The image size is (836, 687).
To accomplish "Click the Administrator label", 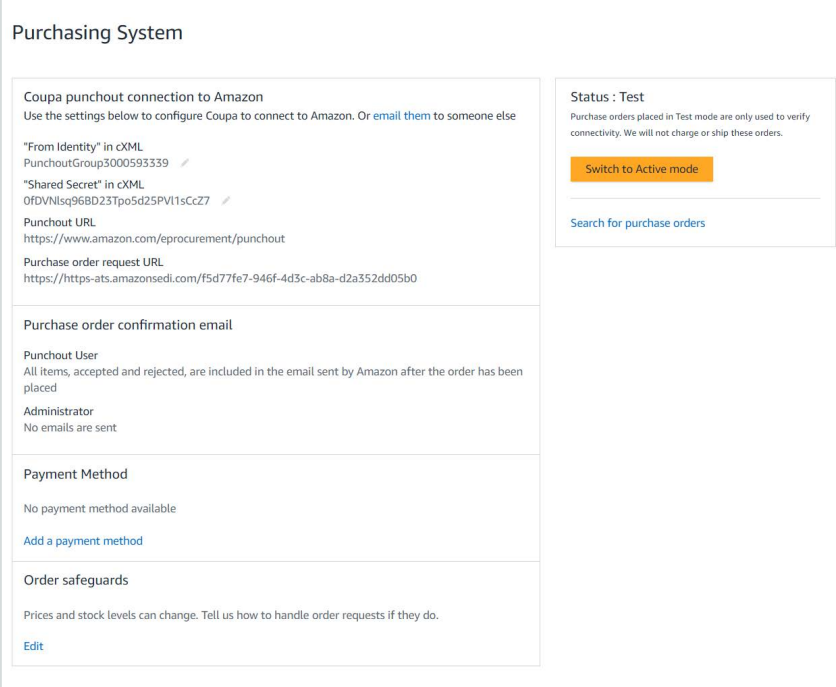I will pyautogui.click(x=58, y=411).
